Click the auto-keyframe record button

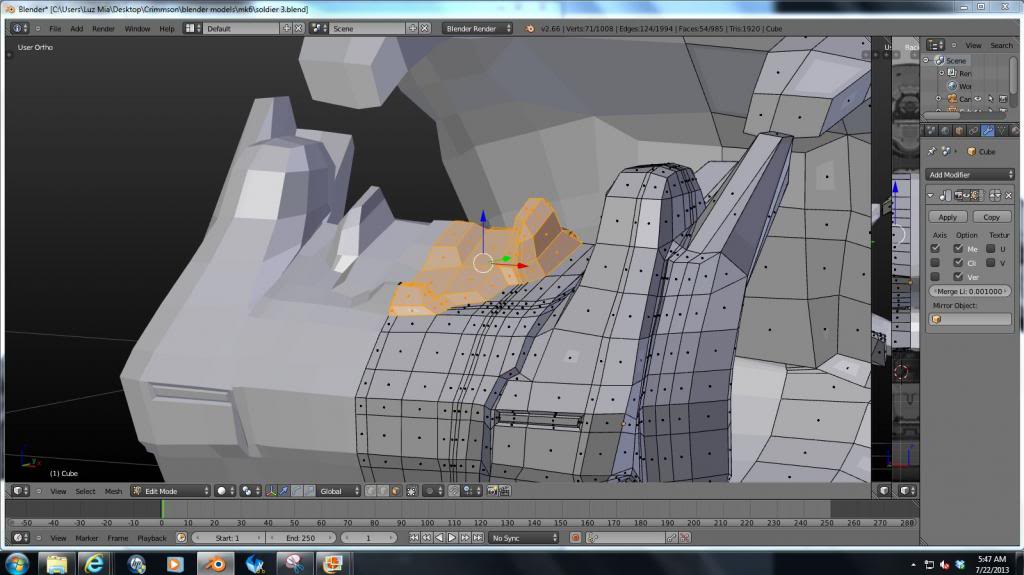coord(575,538)
